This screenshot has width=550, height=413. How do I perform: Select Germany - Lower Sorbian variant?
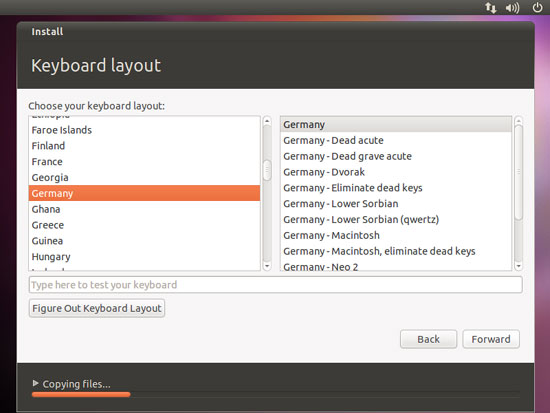click(x=396, y=204)
